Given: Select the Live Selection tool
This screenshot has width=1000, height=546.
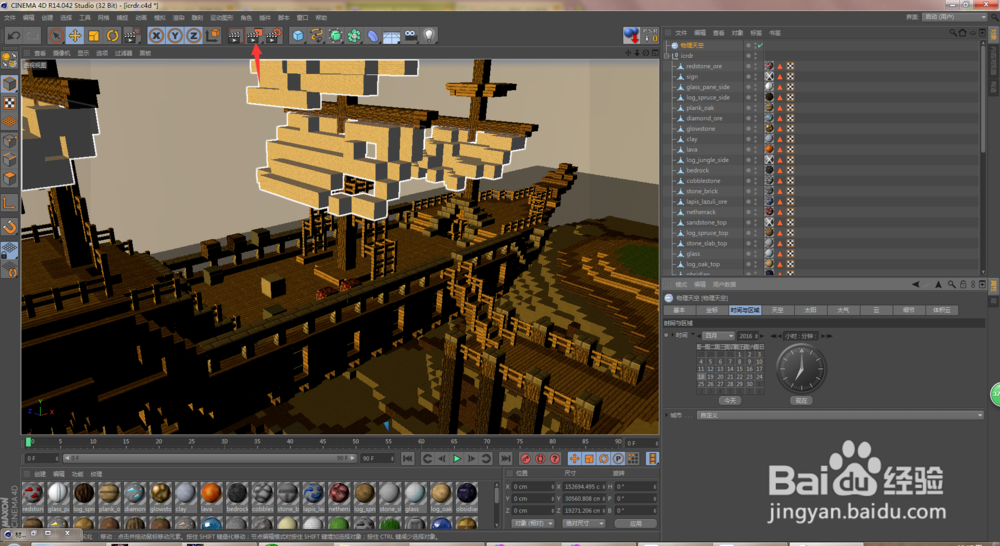Looking at the screenshot, I should click(x=56, y=36).
